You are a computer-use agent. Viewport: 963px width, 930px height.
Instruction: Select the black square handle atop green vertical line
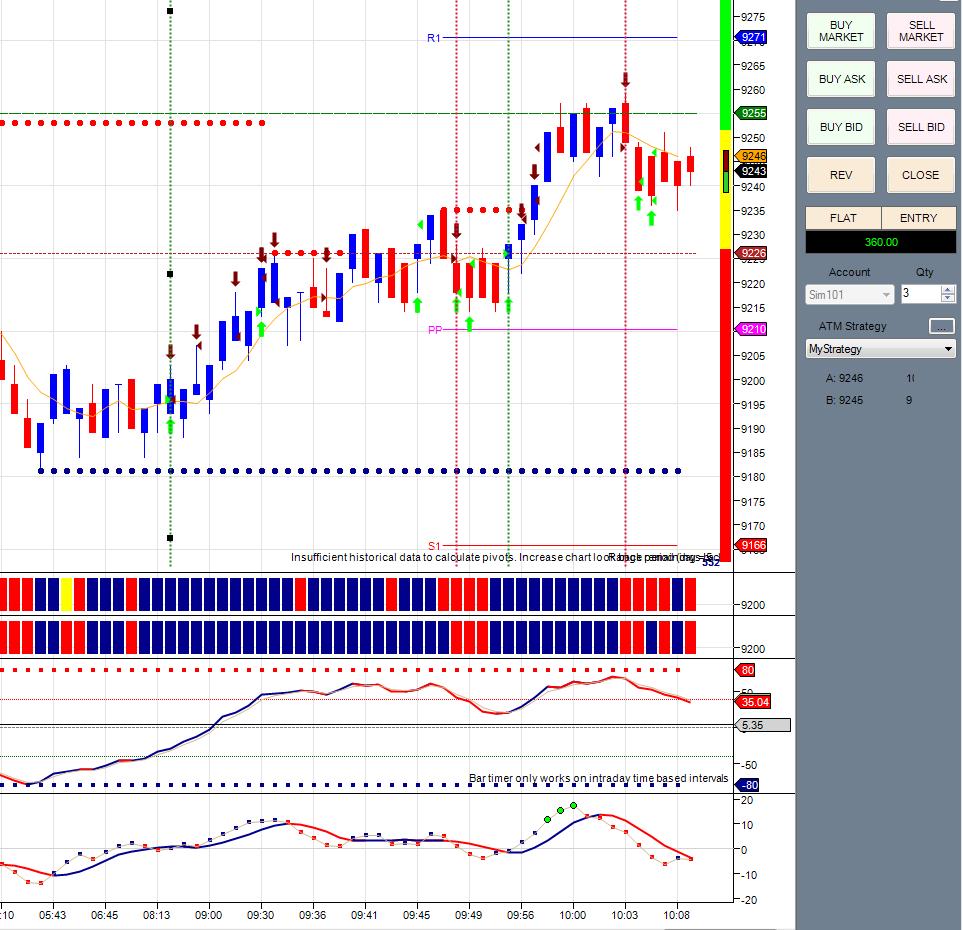170,11
